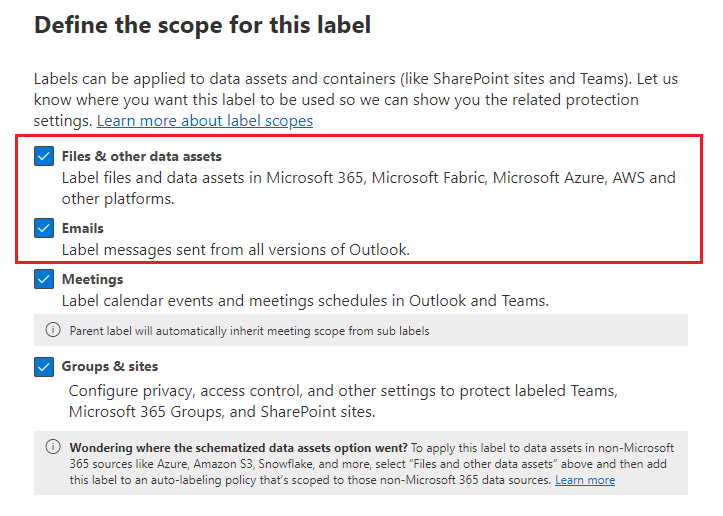Disable the Meetings scope checkbox

coord(44,279)
